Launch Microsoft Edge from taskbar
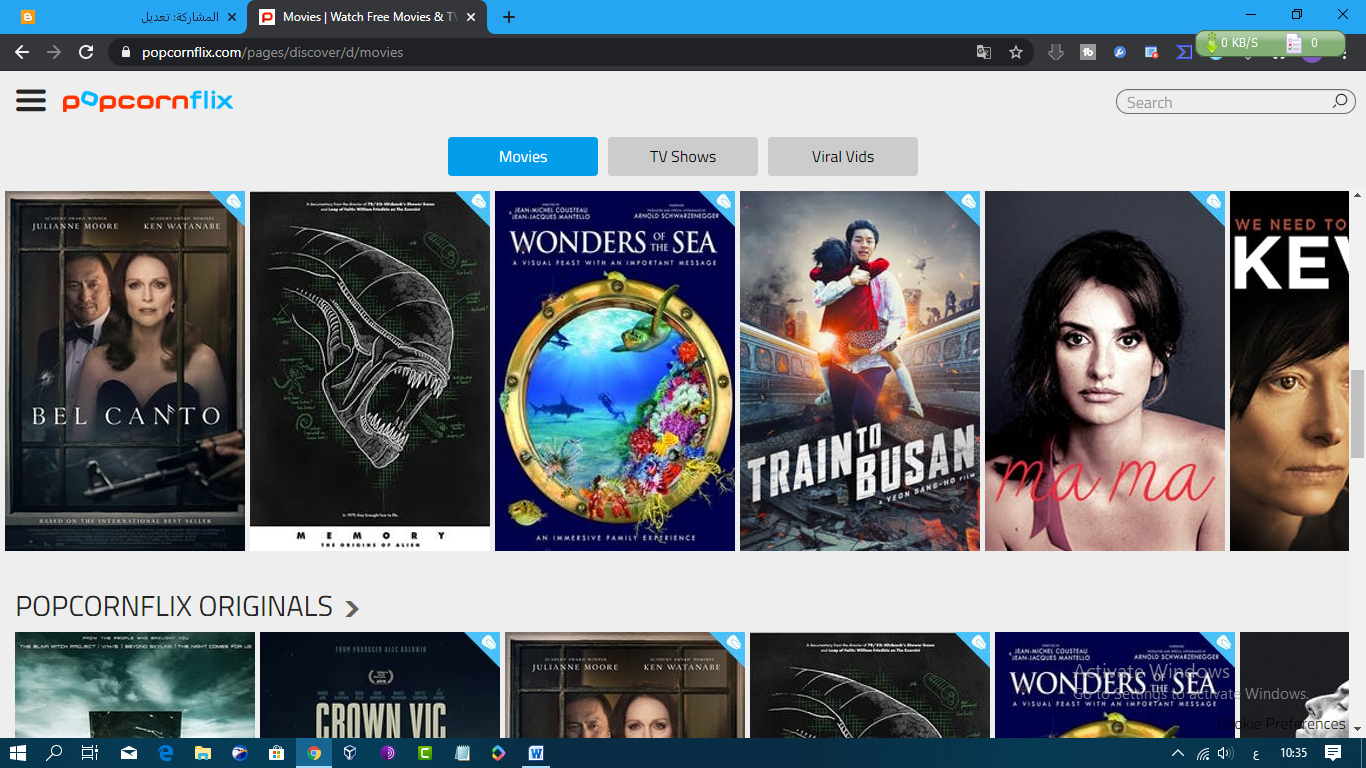The image size is (1366, 768). 166,753
